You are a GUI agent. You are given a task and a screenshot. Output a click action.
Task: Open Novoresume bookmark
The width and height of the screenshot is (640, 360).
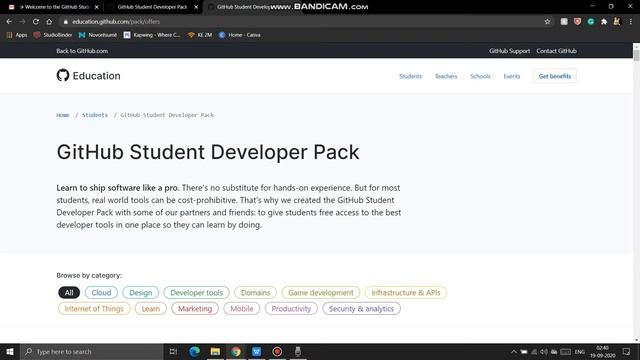click(x=98, y=35)
